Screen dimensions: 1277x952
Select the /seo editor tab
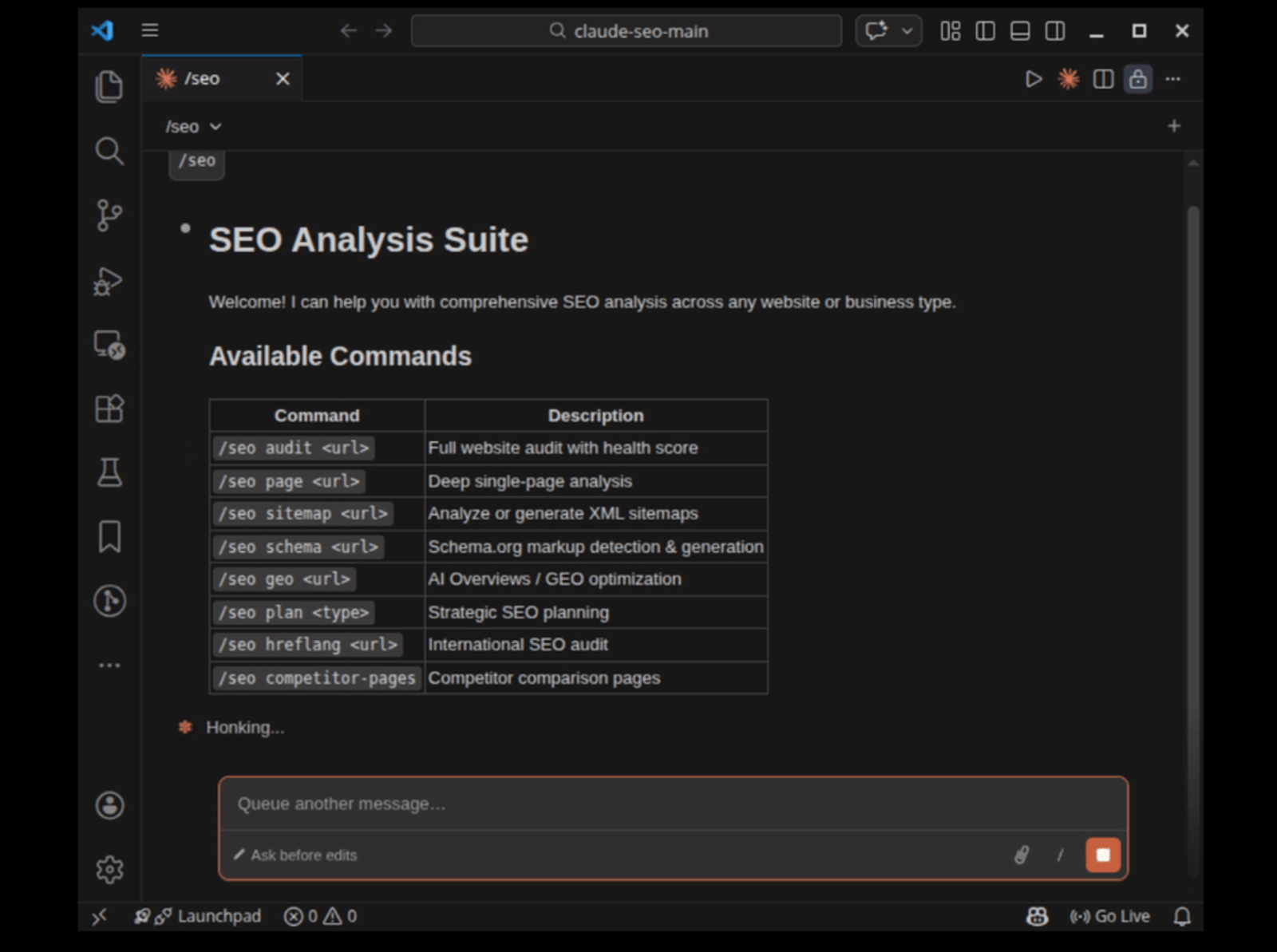coord(222,78)
